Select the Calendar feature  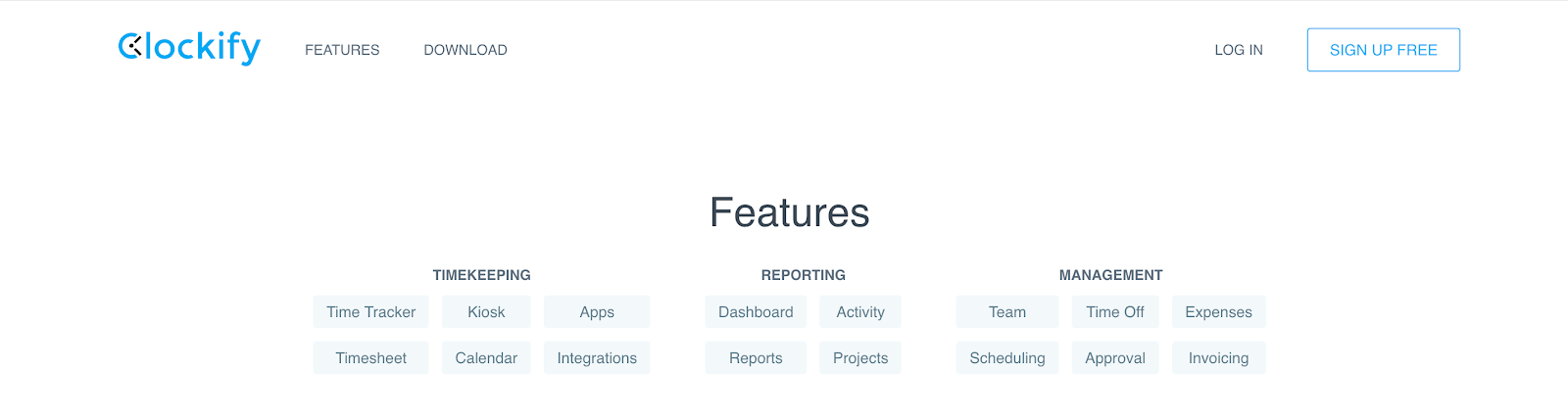tap(486, 358)
